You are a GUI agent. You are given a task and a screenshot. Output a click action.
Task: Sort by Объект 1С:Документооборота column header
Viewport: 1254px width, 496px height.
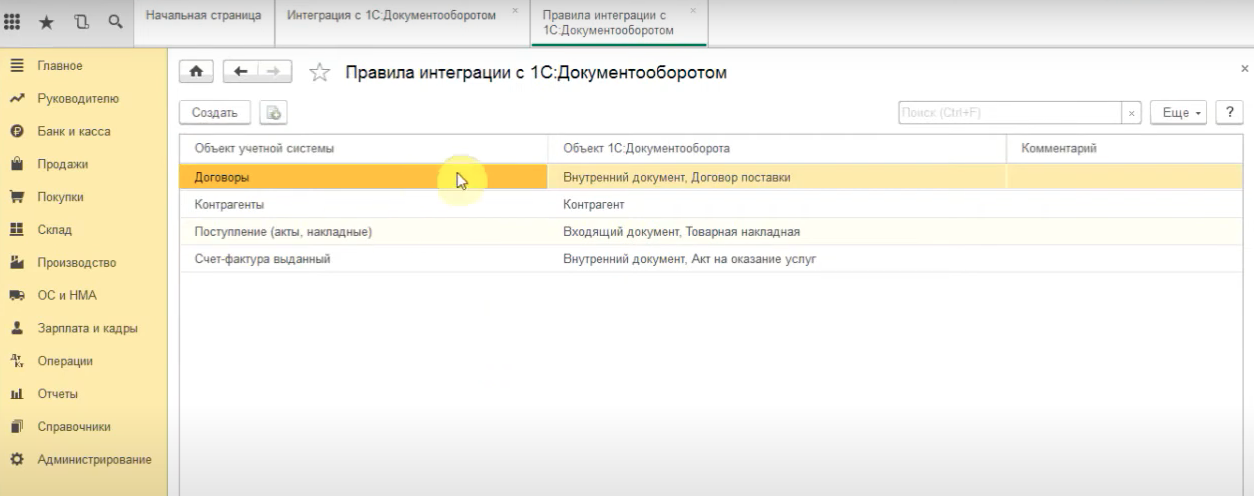(x=777, y=148)
